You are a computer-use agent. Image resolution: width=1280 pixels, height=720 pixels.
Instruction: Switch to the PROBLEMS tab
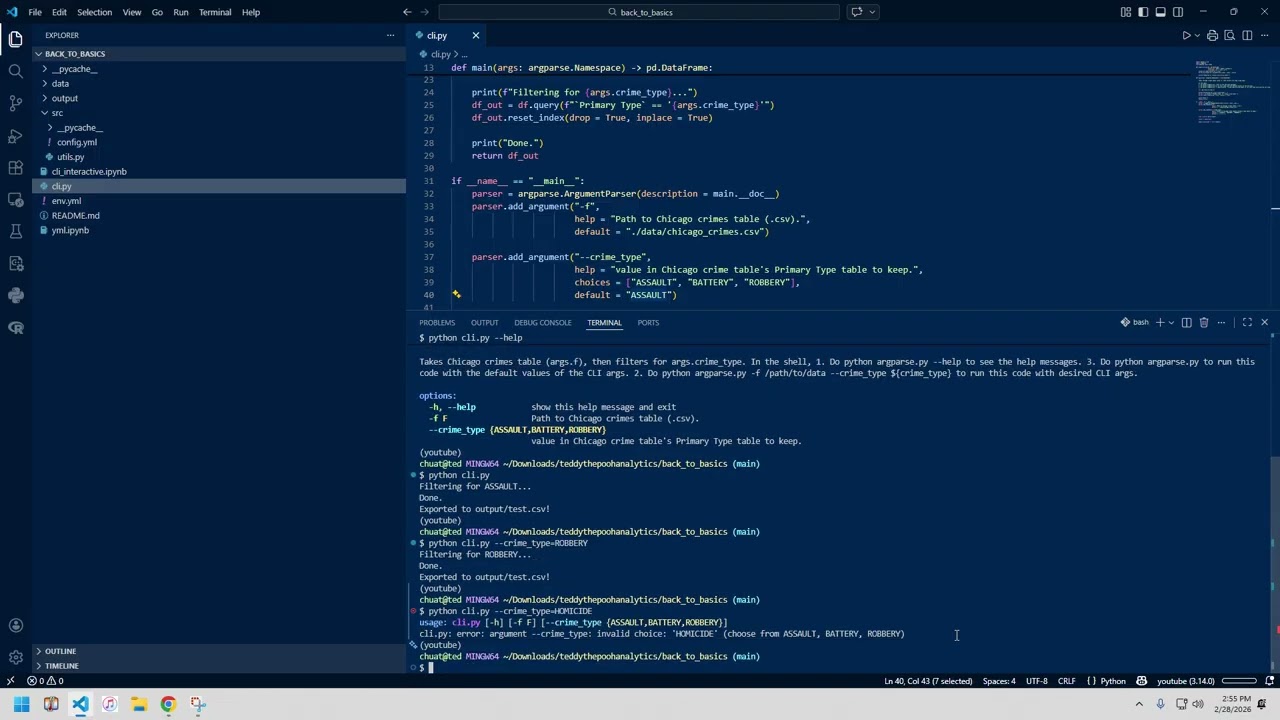tap(437, 322)
